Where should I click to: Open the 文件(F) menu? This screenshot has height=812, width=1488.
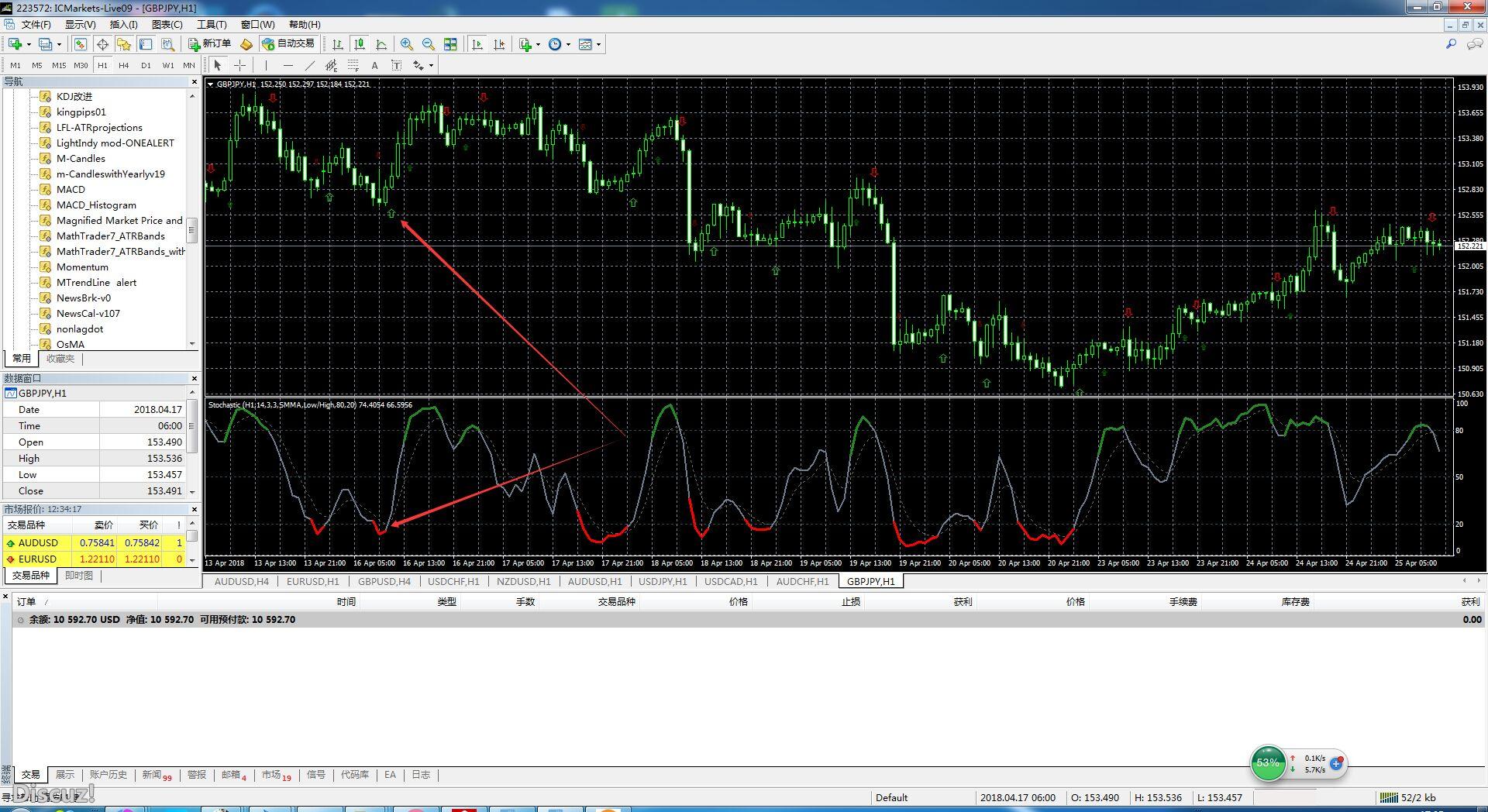click(36, 25)
